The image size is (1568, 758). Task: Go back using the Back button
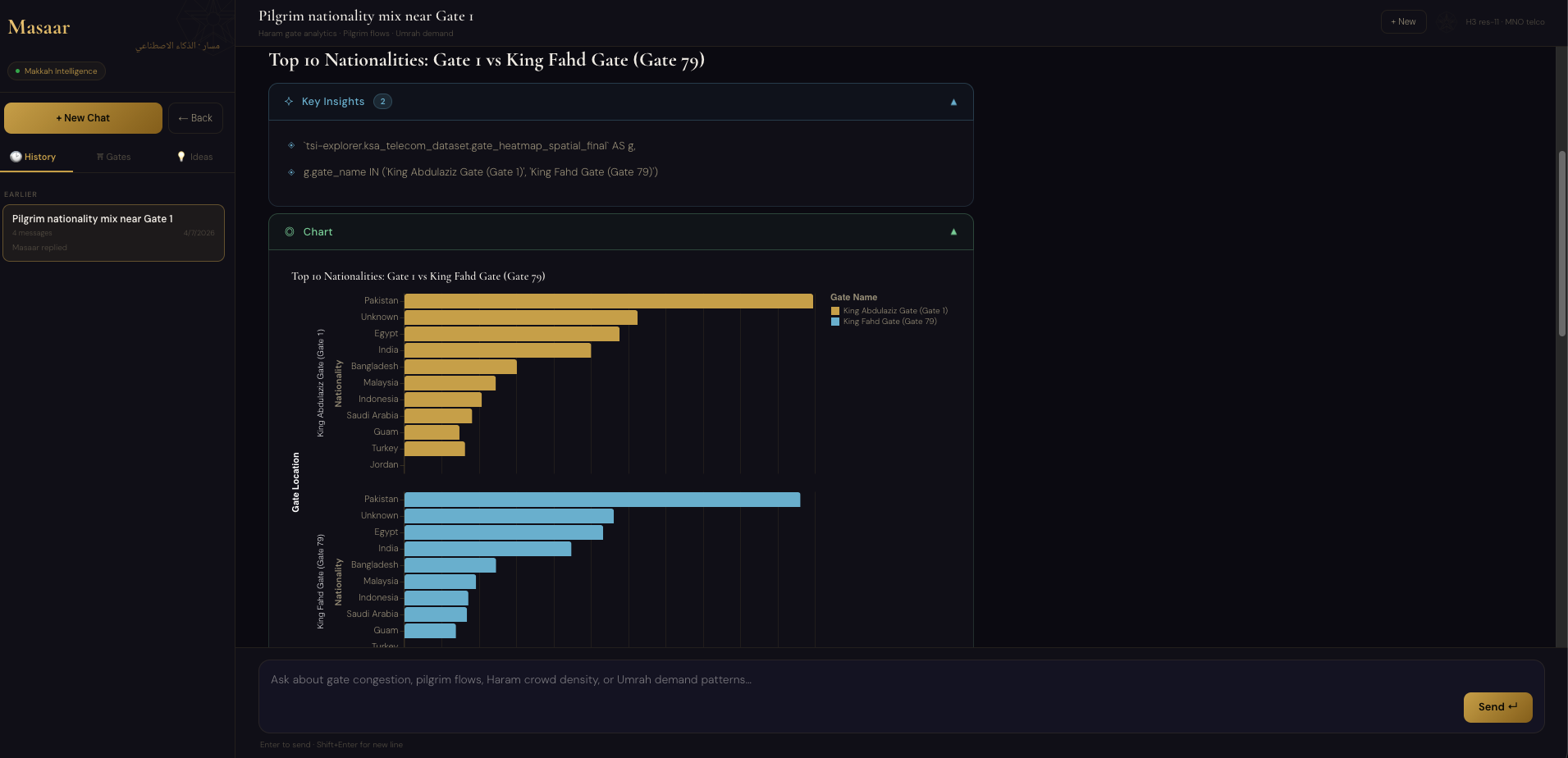click(195, 118)
